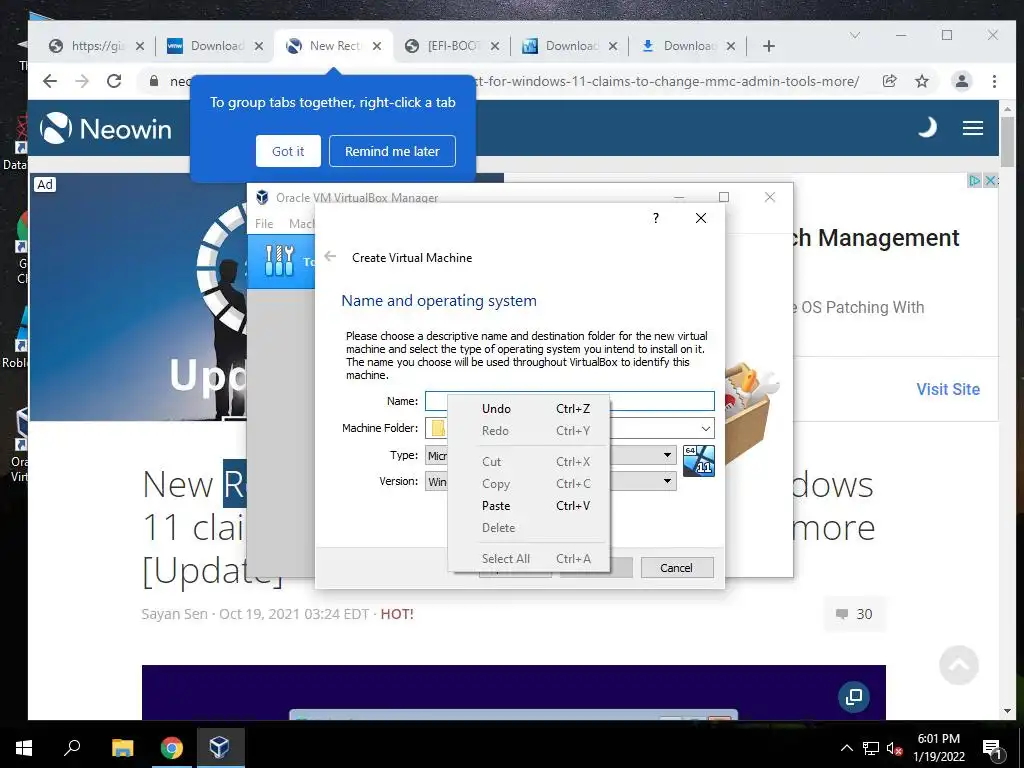
Task: Click the image expand gallery icon
Action: point(854,697)
